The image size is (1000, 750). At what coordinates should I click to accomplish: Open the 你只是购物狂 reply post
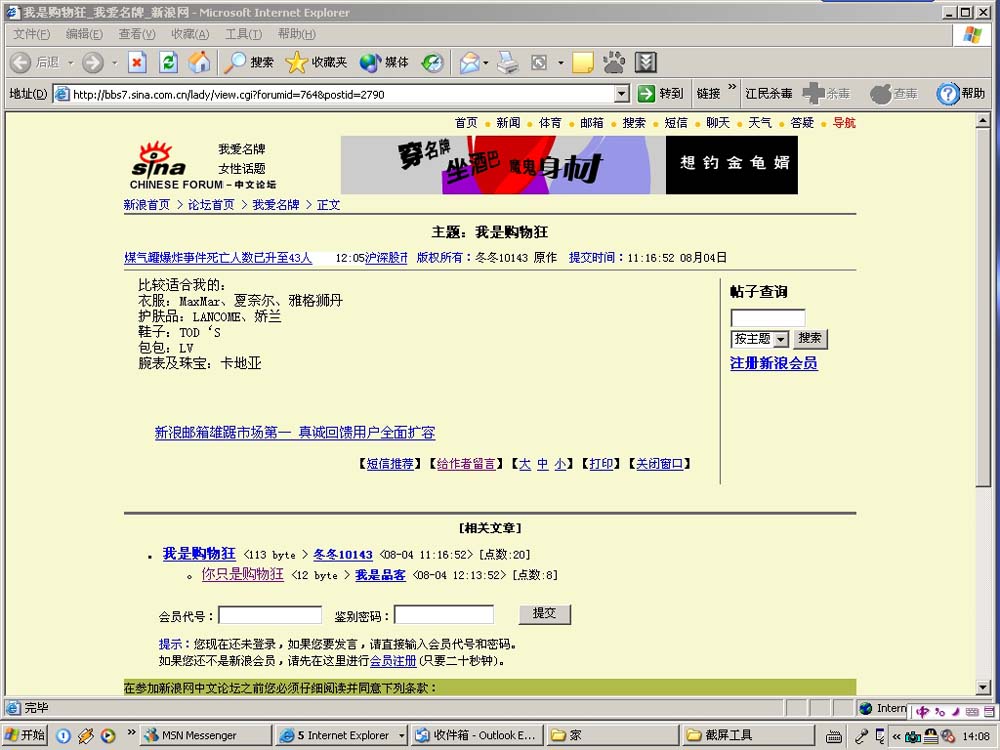click(242, 574)
